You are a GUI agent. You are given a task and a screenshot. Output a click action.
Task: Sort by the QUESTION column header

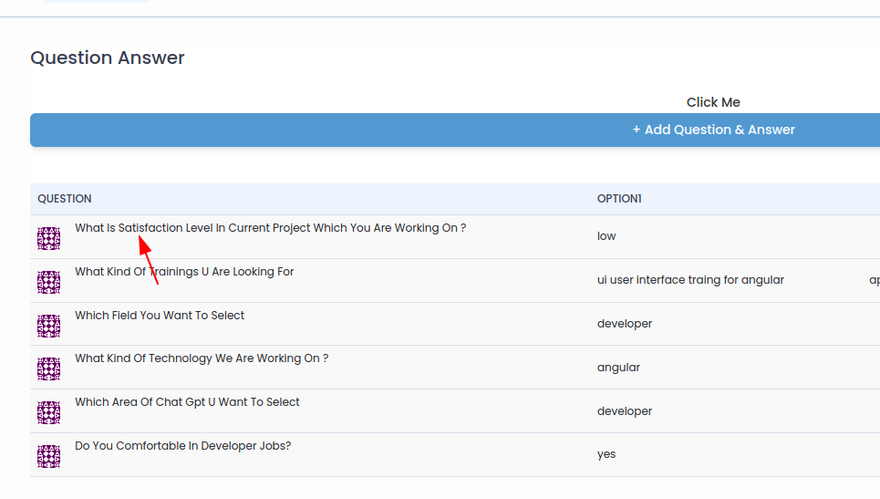click(65, 199)
